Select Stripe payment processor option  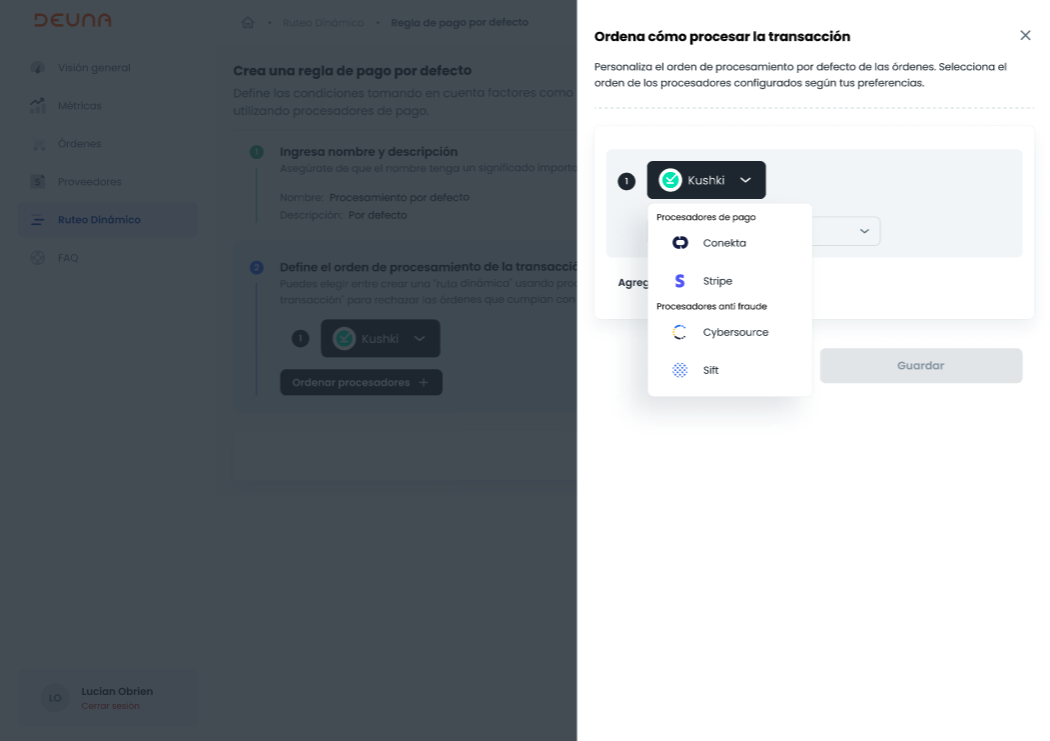tap(729, 281)
